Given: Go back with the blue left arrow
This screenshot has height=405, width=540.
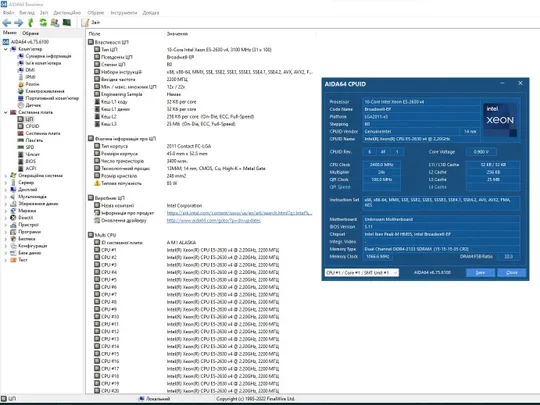Looking at the screenshot, I should click(7, 23).
